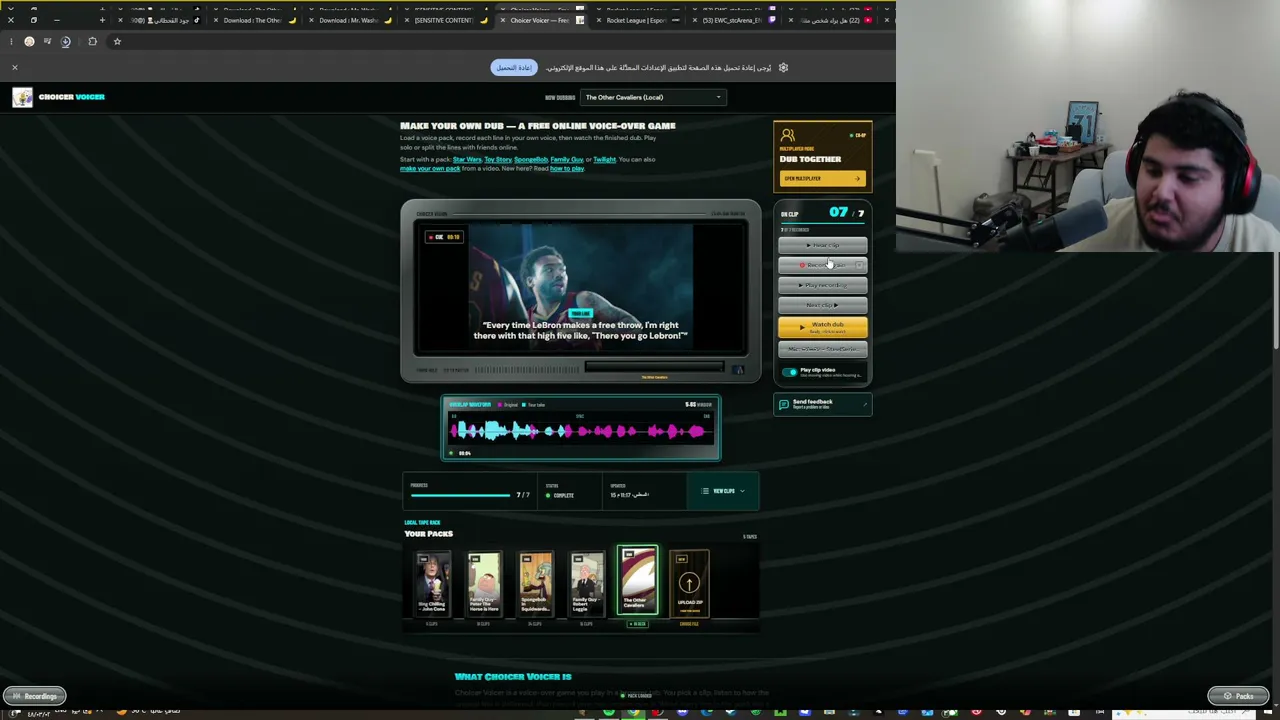Select the Sing Chilling John Cena pack
The height and width of the screenshot is (720, 1280).
[x=432, y=582]
